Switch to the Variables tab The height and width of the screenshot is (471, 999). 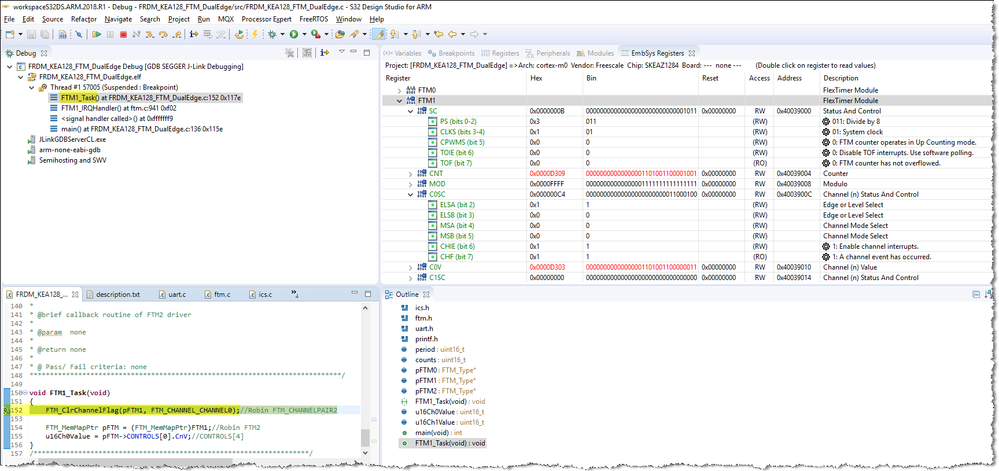[403, 53]
